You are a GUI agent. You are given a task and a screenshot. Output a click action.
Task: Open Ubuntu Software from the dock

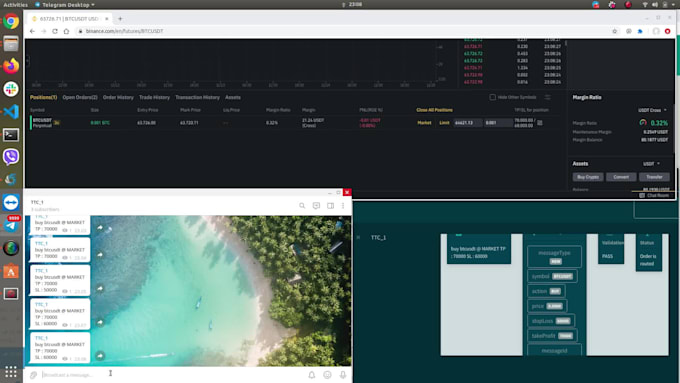pos(11,271)
